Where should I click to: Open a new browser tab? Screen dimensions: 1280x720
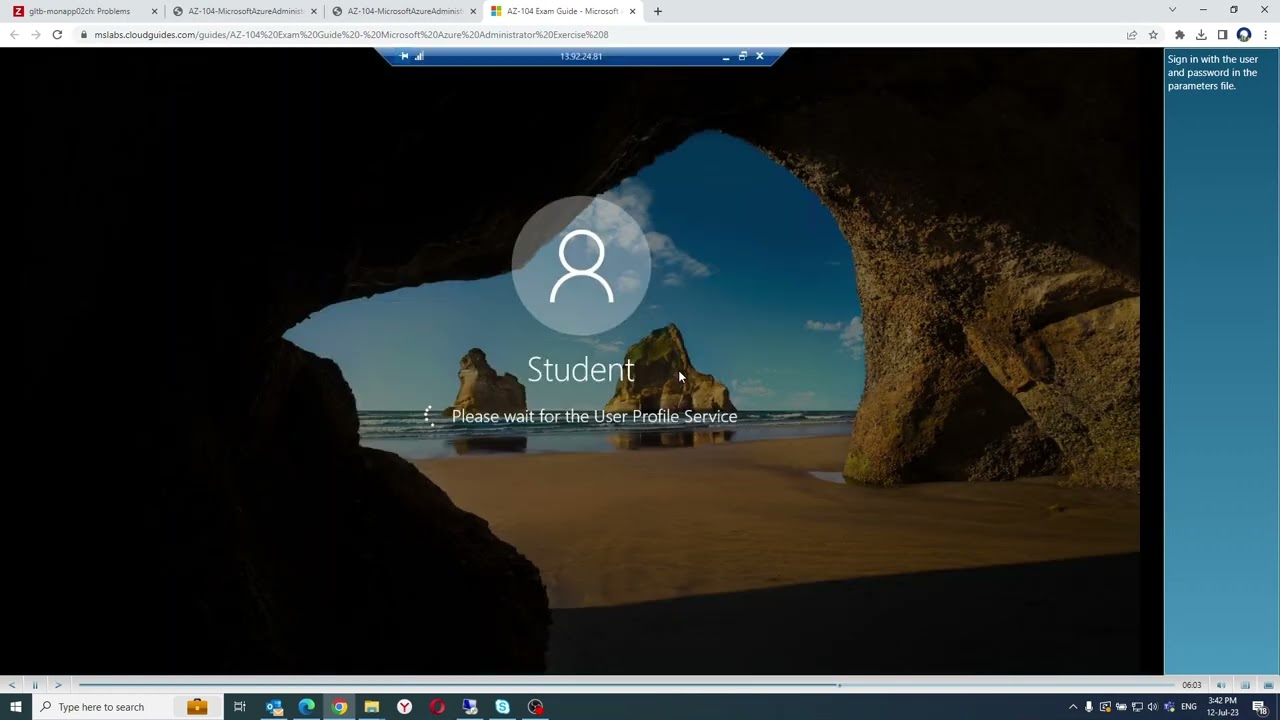pos(657,11)
